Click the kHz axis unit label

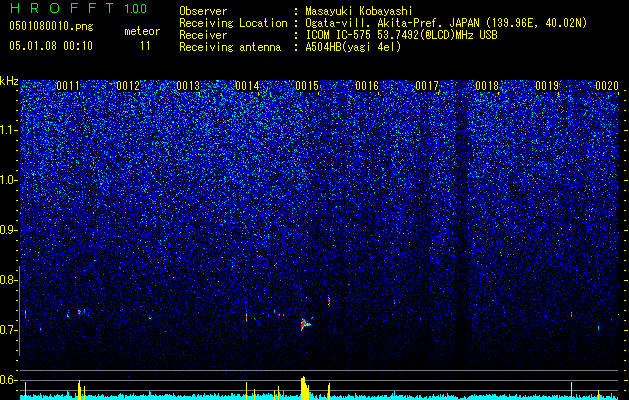tap(9, 81)
